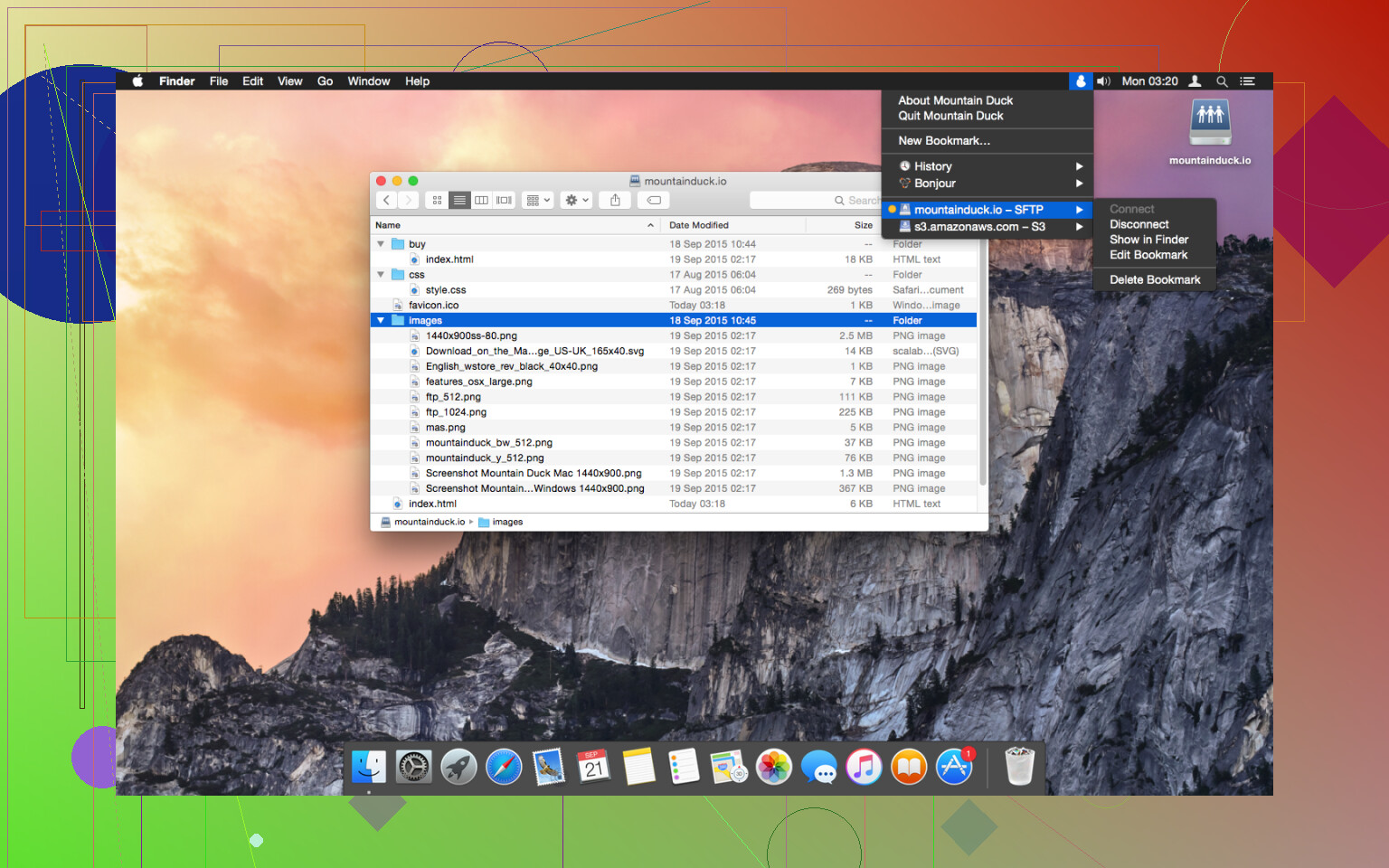Switch Finder to list view
The width and height of the screenshot is (1389, 868).
click(x=459, y=200)
